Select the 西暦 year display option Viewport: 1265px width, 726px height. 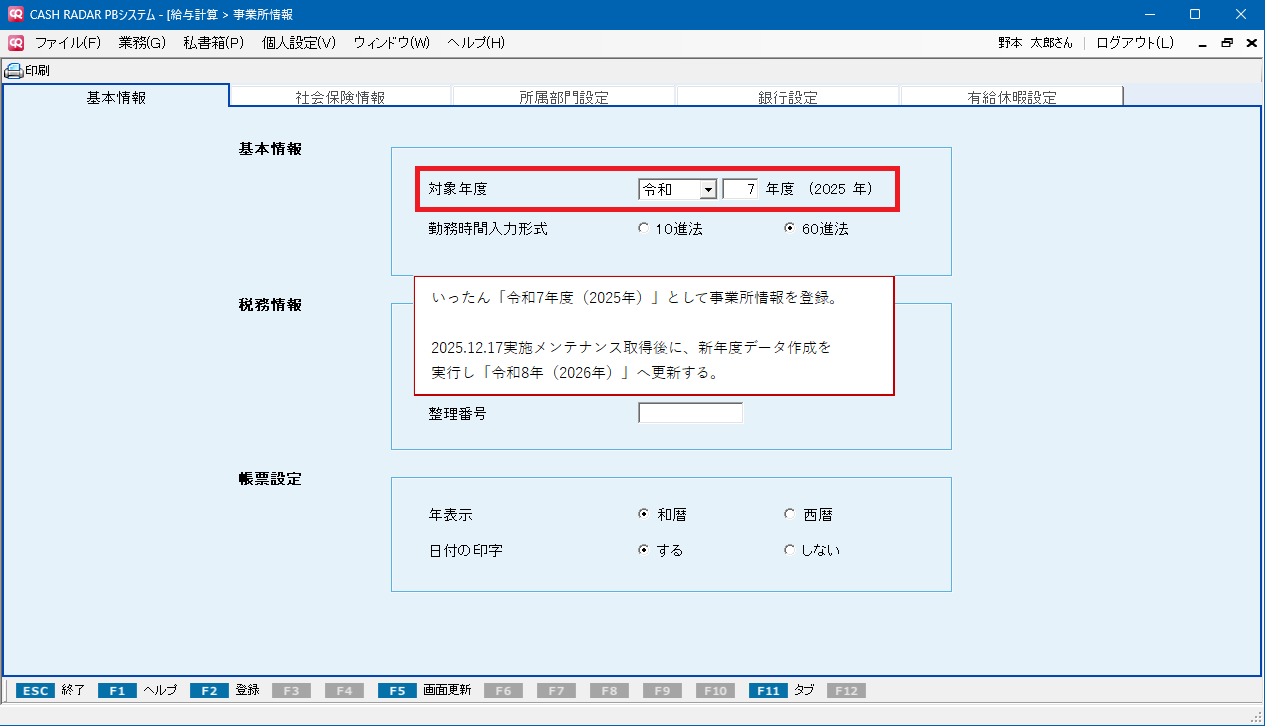point(790,515)
